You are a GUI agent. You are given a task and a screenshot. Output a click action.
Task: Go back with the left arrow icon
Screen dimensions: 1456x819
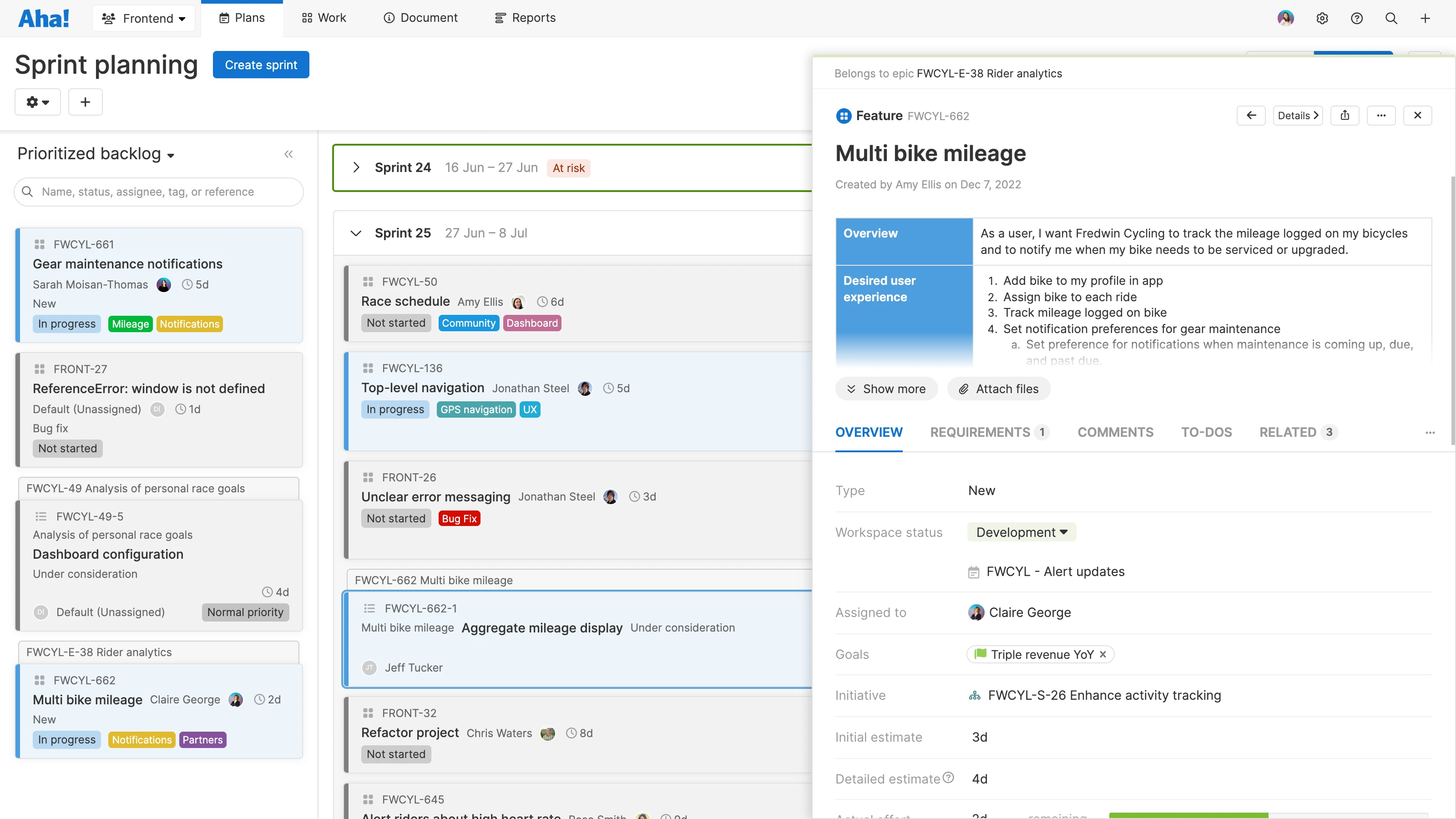(x=1251, y=115)
